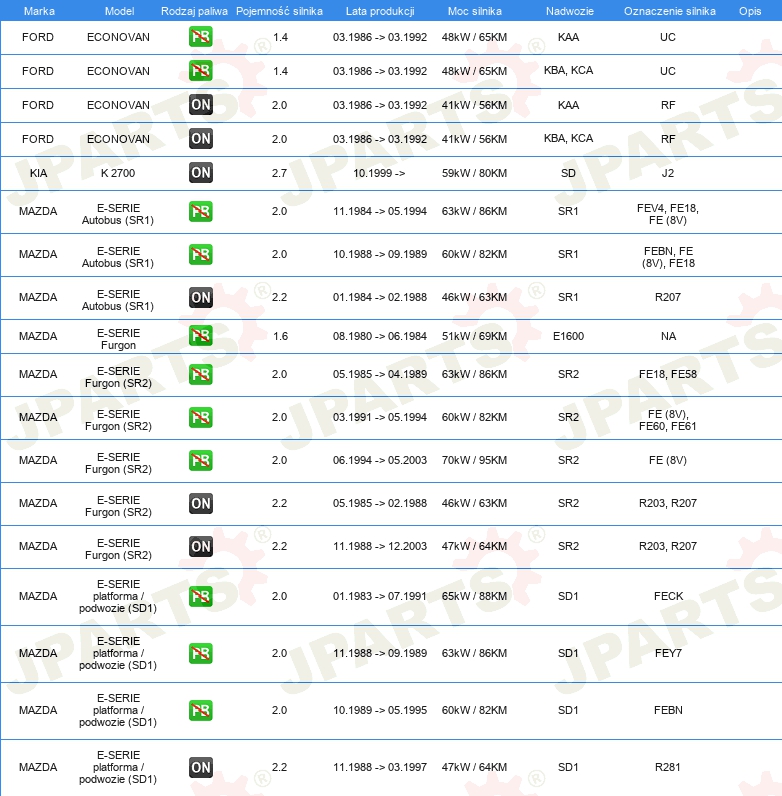Select the K 2700 model cell
Image resolution: width=782 pixels, height=796 pixels.
coord(118,173)
